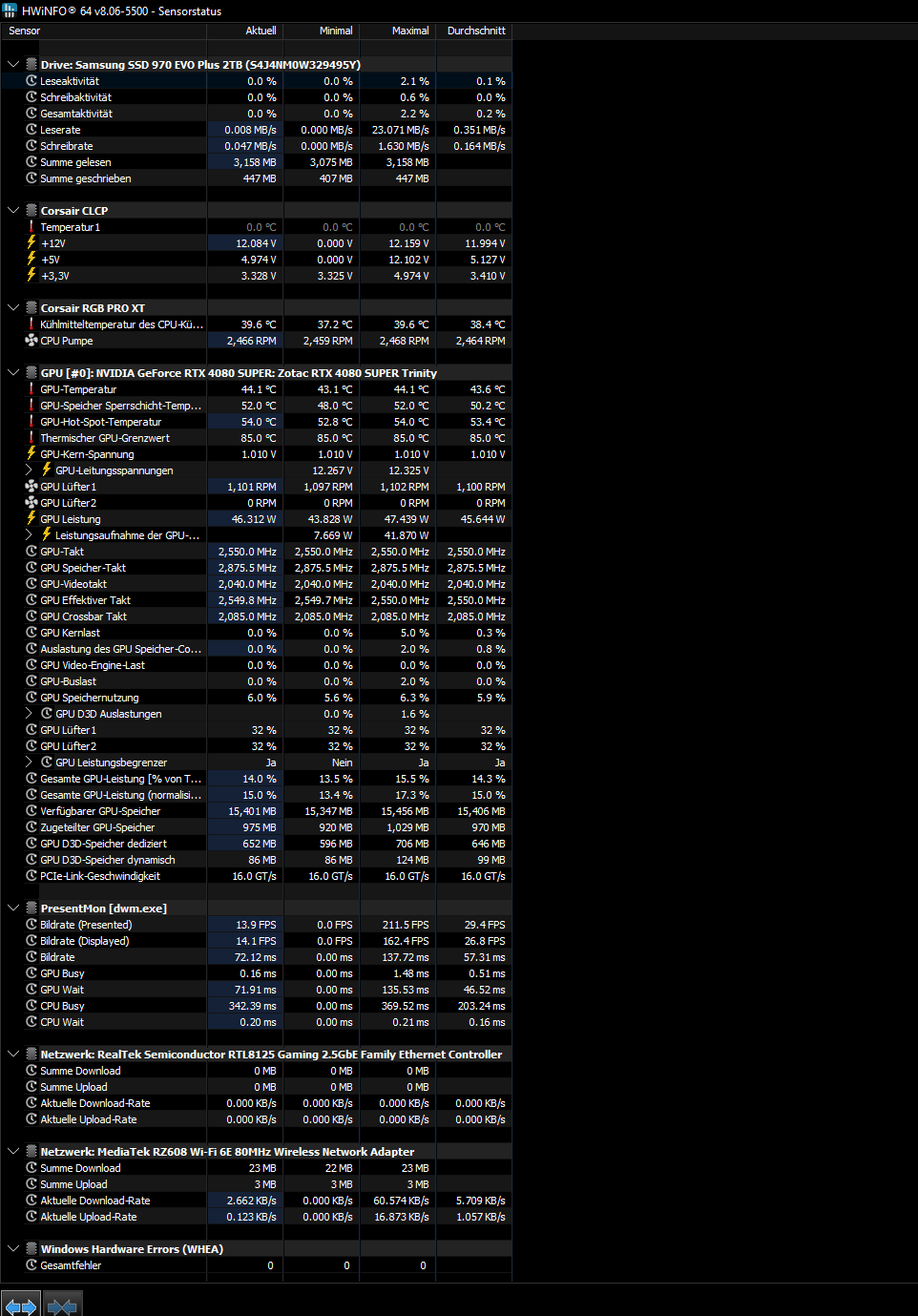Collapse the Corsair RGB PRO XT group
This screenshot has width=918, height=1316.
13,308
